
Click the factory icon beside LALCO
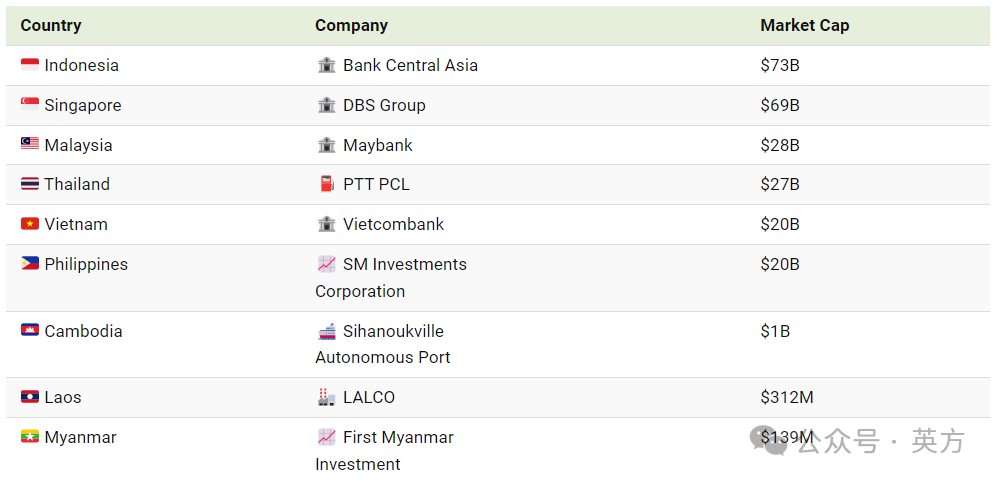point(326,397)
